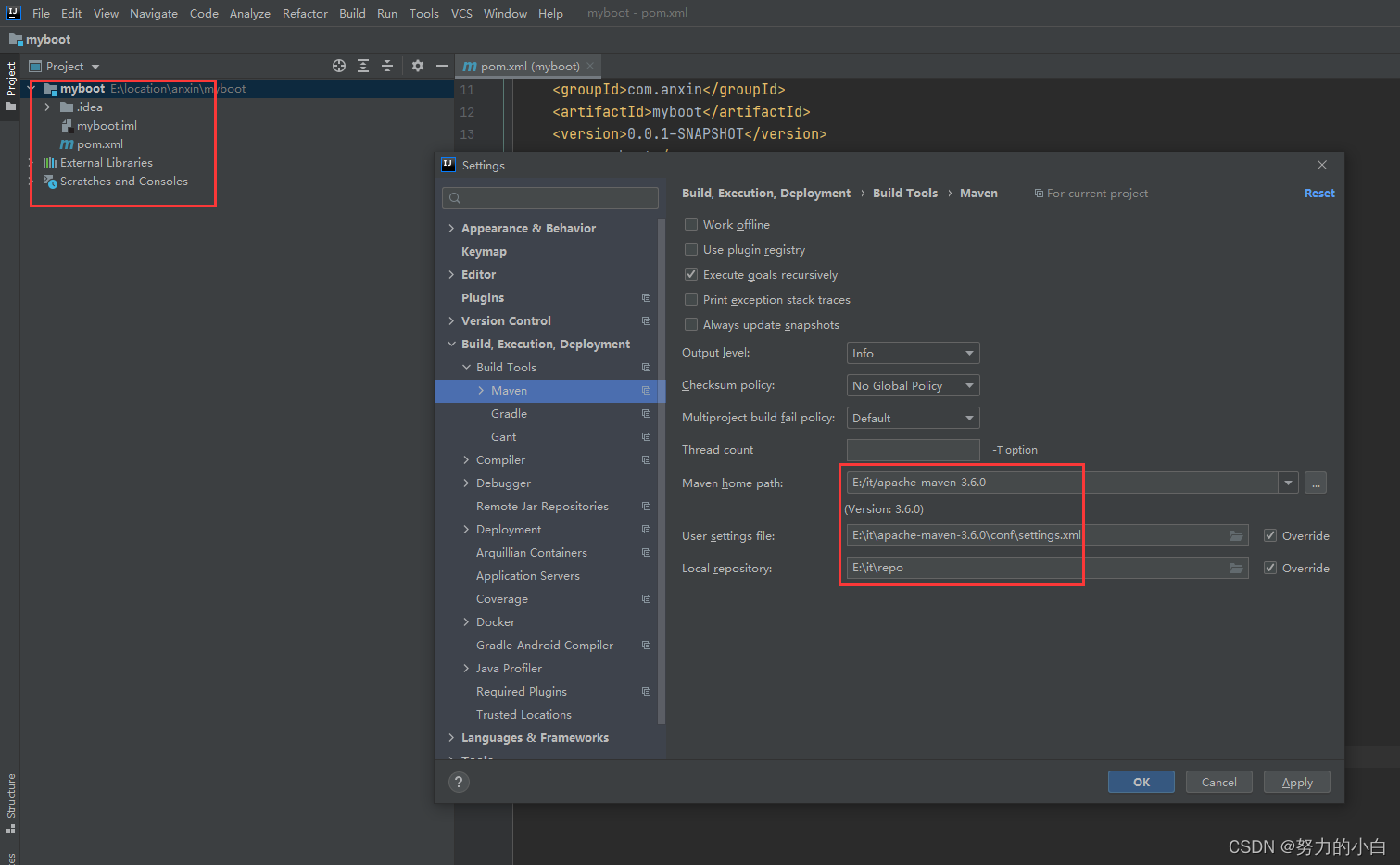This screenshot has height=865, width=1400.
Task: Open the Refactor menu
Action: [305, 14]
